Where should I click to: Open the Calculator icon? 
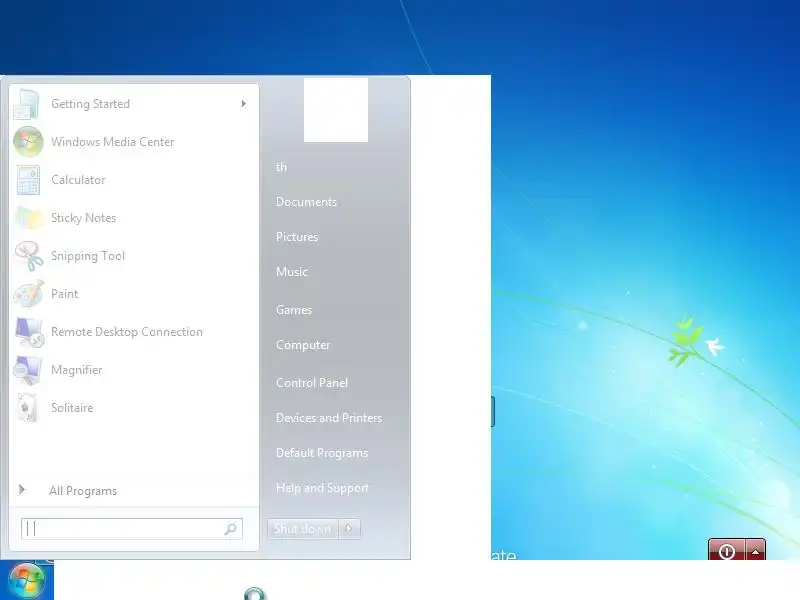click(x=28, y=180)
